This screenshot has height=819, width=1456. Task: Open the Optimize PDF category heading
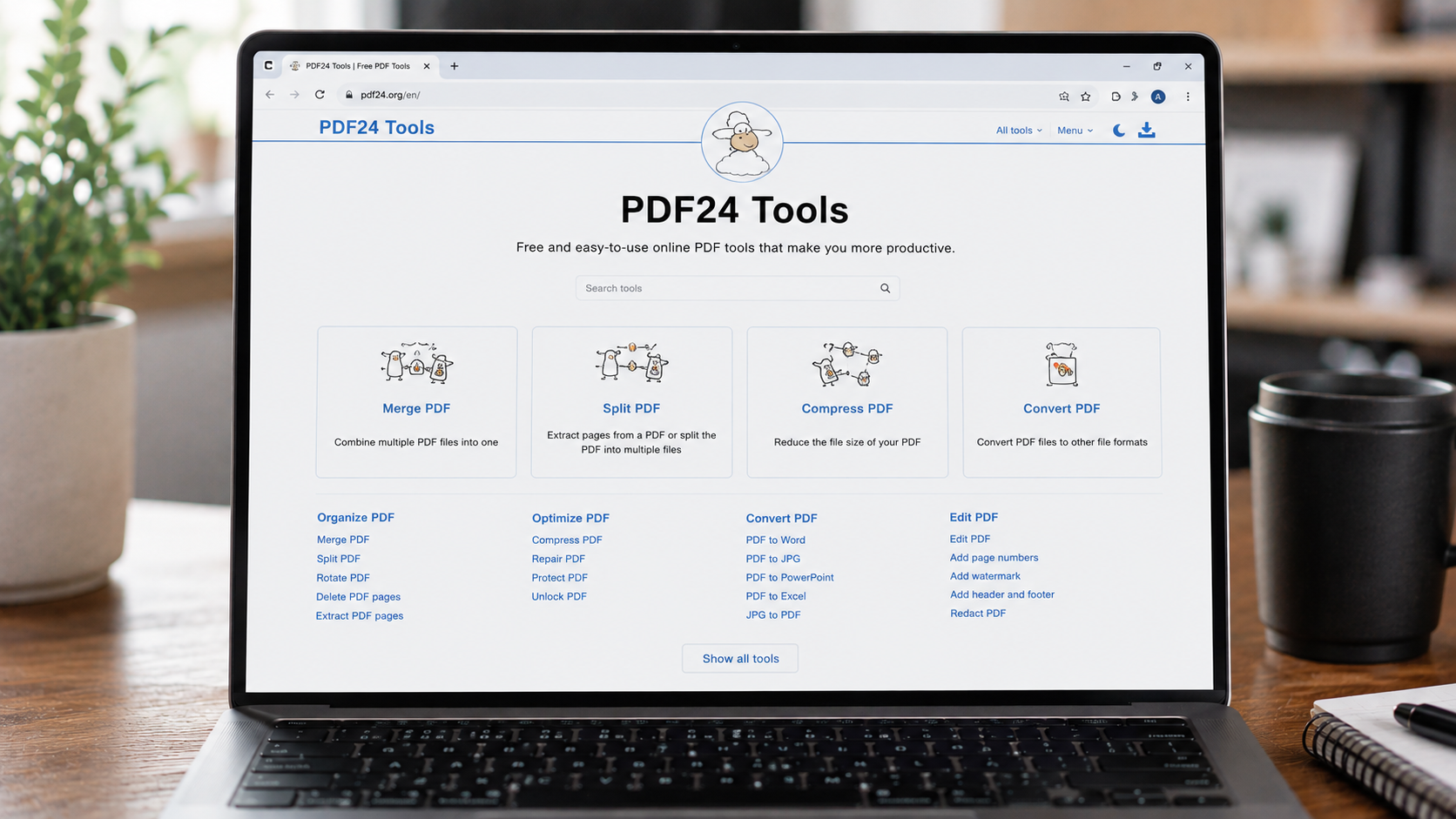[570, 518]
